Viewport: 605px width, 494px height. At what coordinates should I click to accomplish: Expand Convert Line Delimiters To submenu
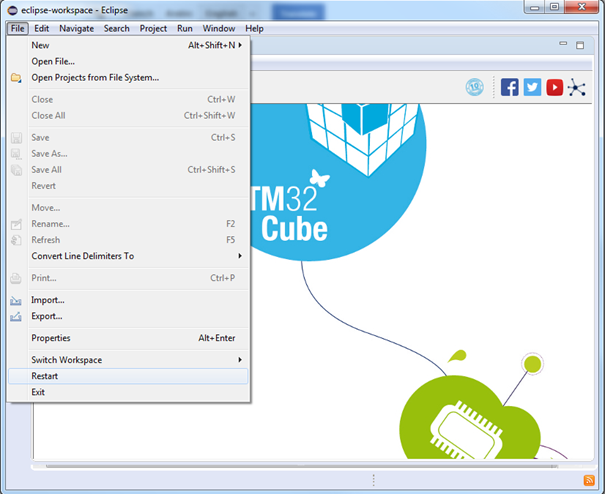coord(240,256)
